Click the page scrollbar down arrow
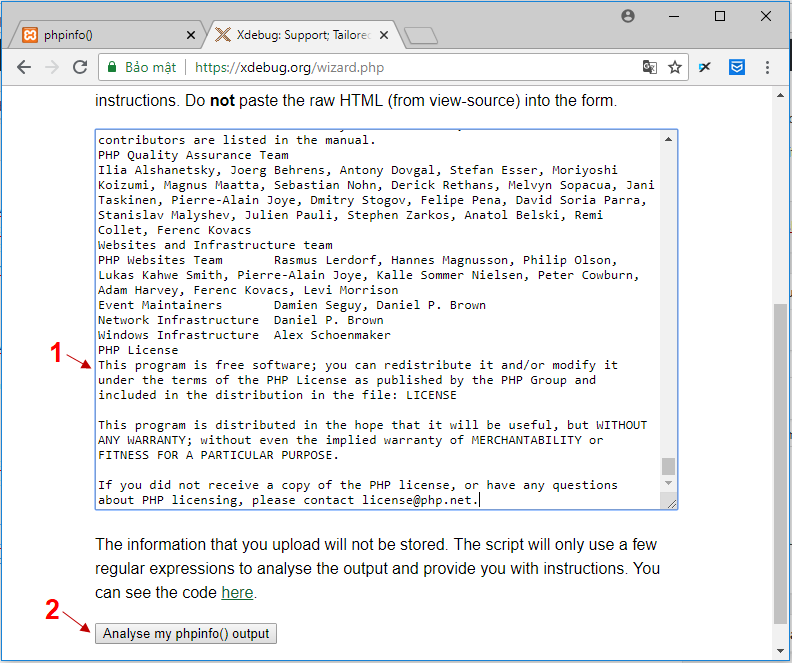This screenshot has height=663, width=792. click(780, 651)
